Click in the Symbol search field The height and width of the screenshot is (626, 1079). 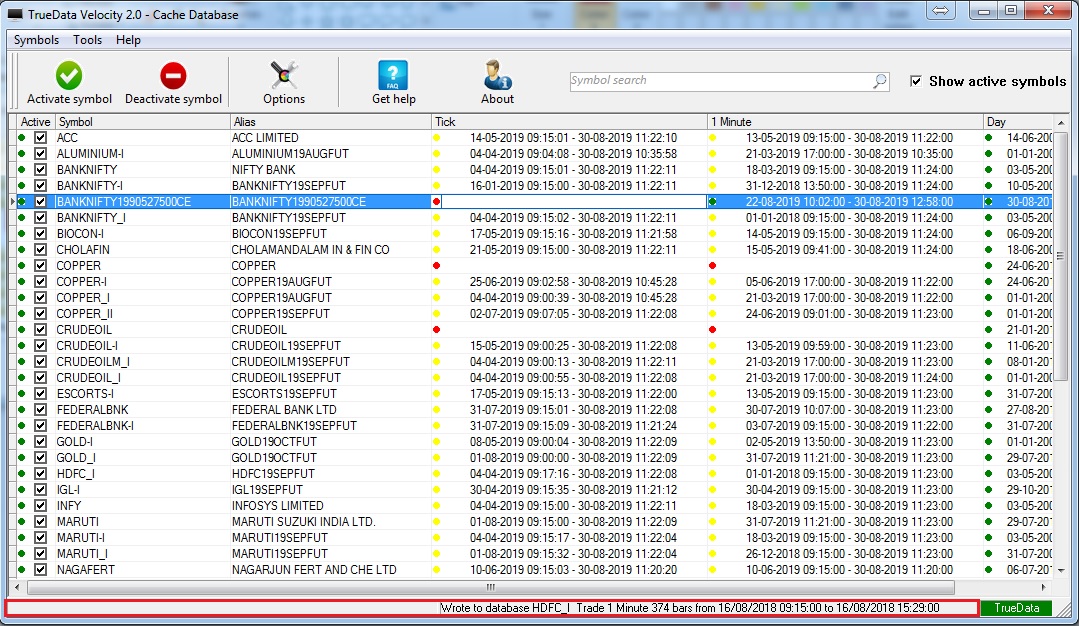tap(720, 81)
